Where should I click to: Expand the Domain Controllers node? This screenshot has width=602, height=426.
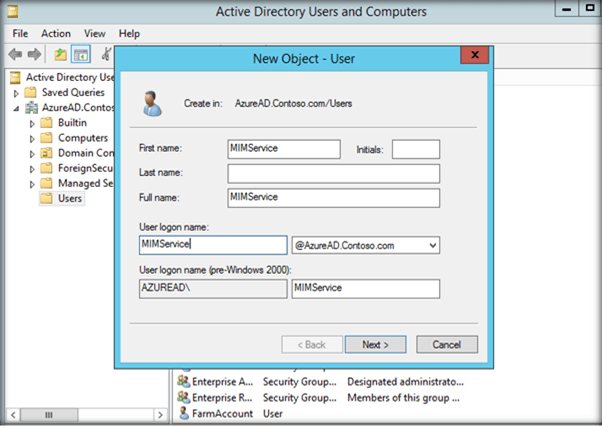point(32,154)
